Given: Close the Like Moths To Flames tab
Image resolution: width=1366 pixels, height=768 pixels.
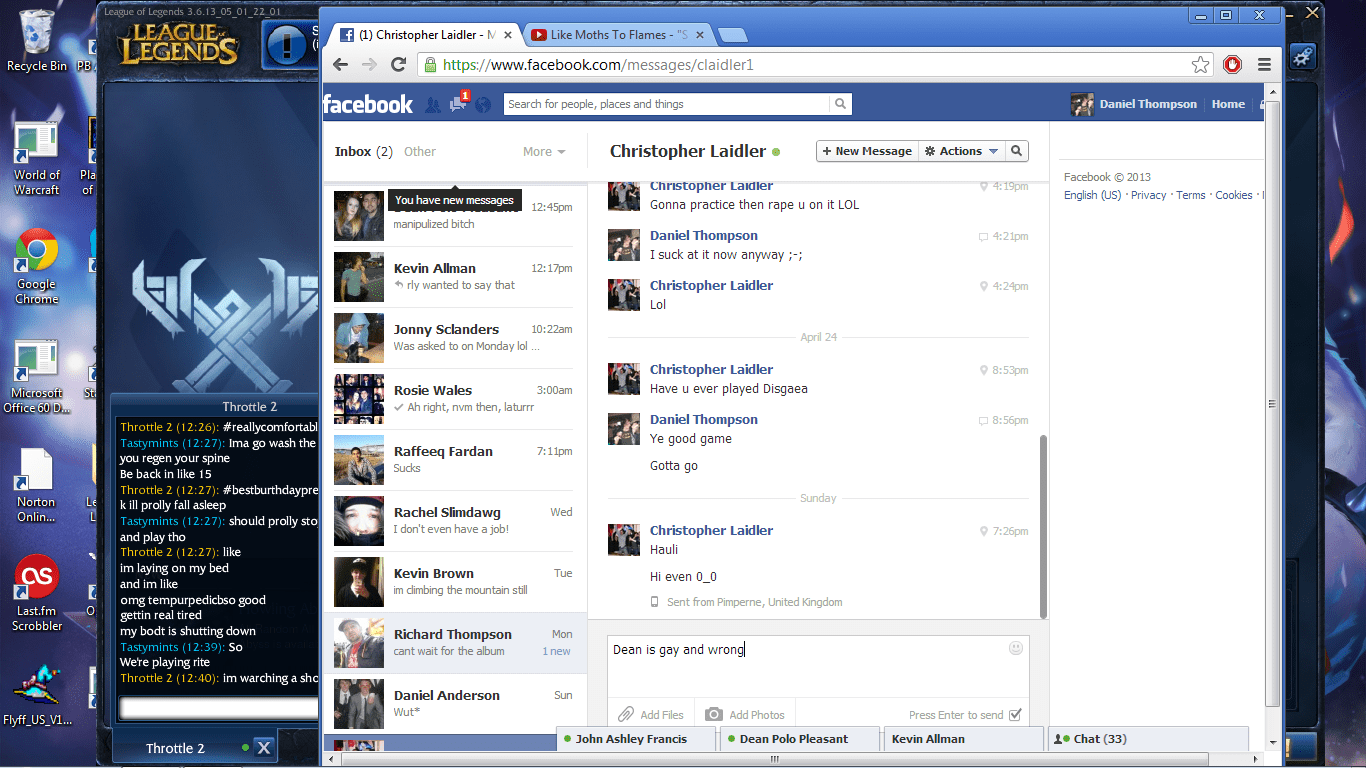Looking at the screenshot, I should click(700, 35).
